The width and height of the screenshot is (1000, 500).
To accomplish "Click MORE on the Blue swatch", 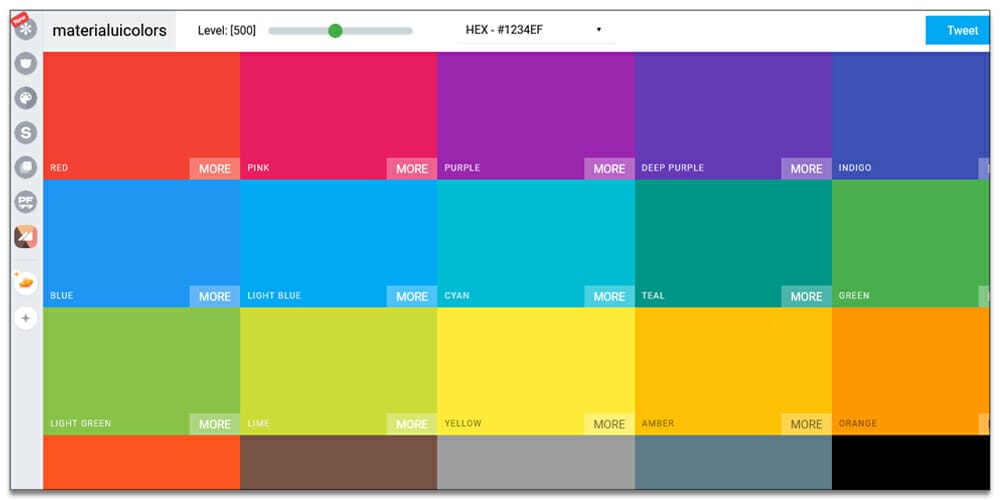I will [214, 297].
